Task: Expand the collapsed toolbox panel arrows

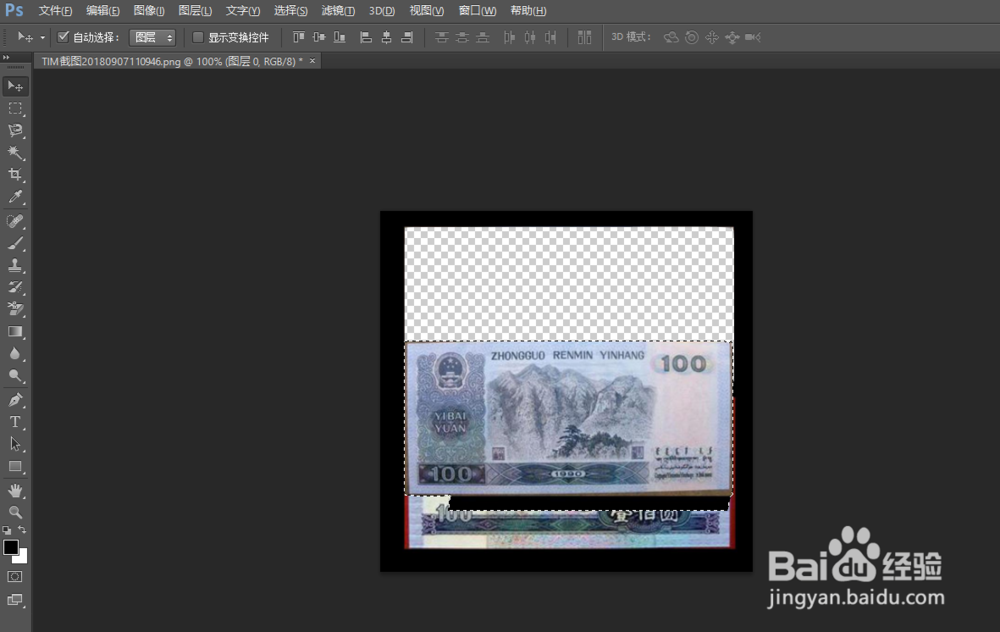Action: pyautogui.click(x=6, y=57)
